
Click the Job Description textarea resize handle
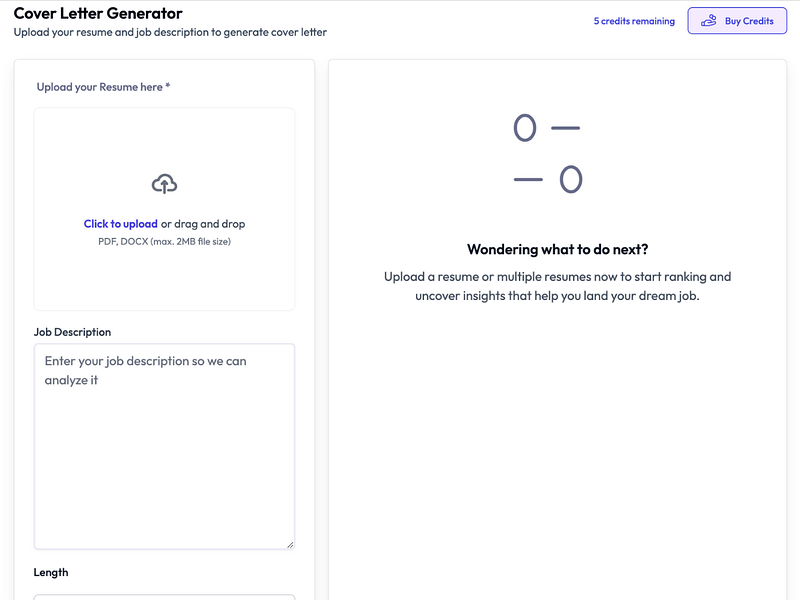click(290, 544)
